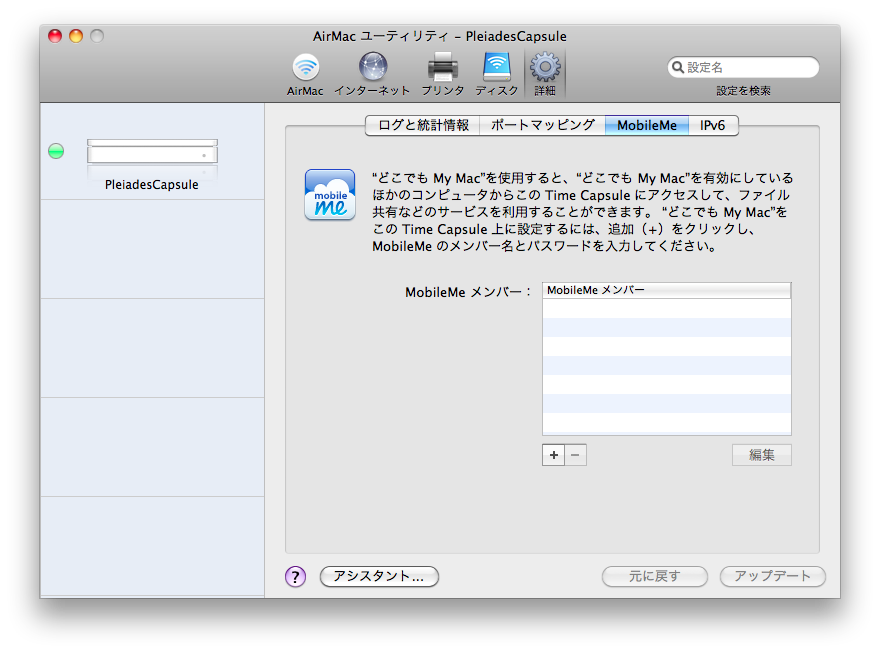Click the 設定を検索 label under search
Screen dimensions: 880x653
743,91
